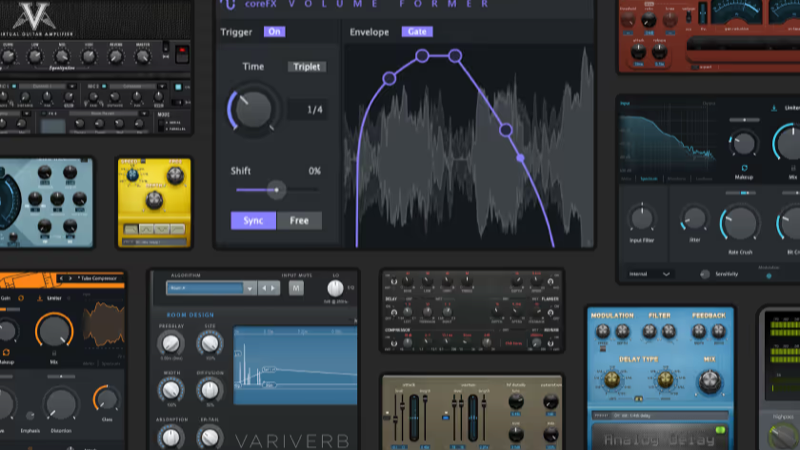Click blue Limiter icon in bitcrusher plugin

(x=774, y=108)
